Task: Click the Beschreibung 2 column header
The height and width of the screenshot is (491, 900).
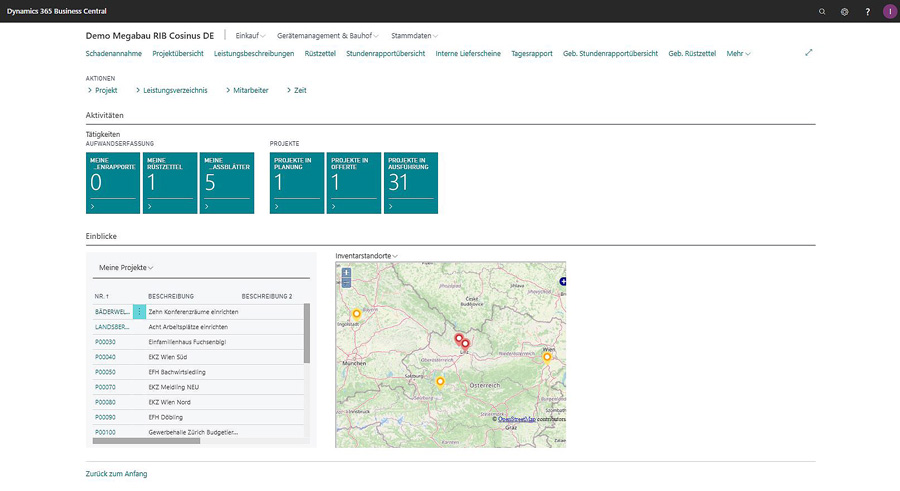Action: pos(267,296)
